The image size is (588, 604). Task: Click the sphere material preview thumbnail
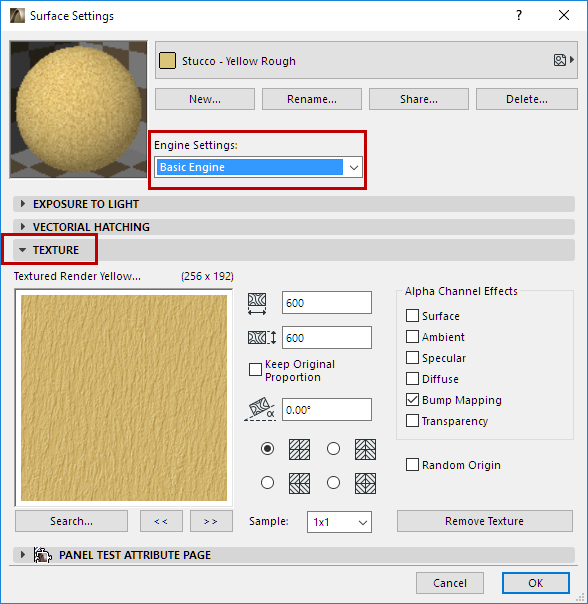click(79, 109)
